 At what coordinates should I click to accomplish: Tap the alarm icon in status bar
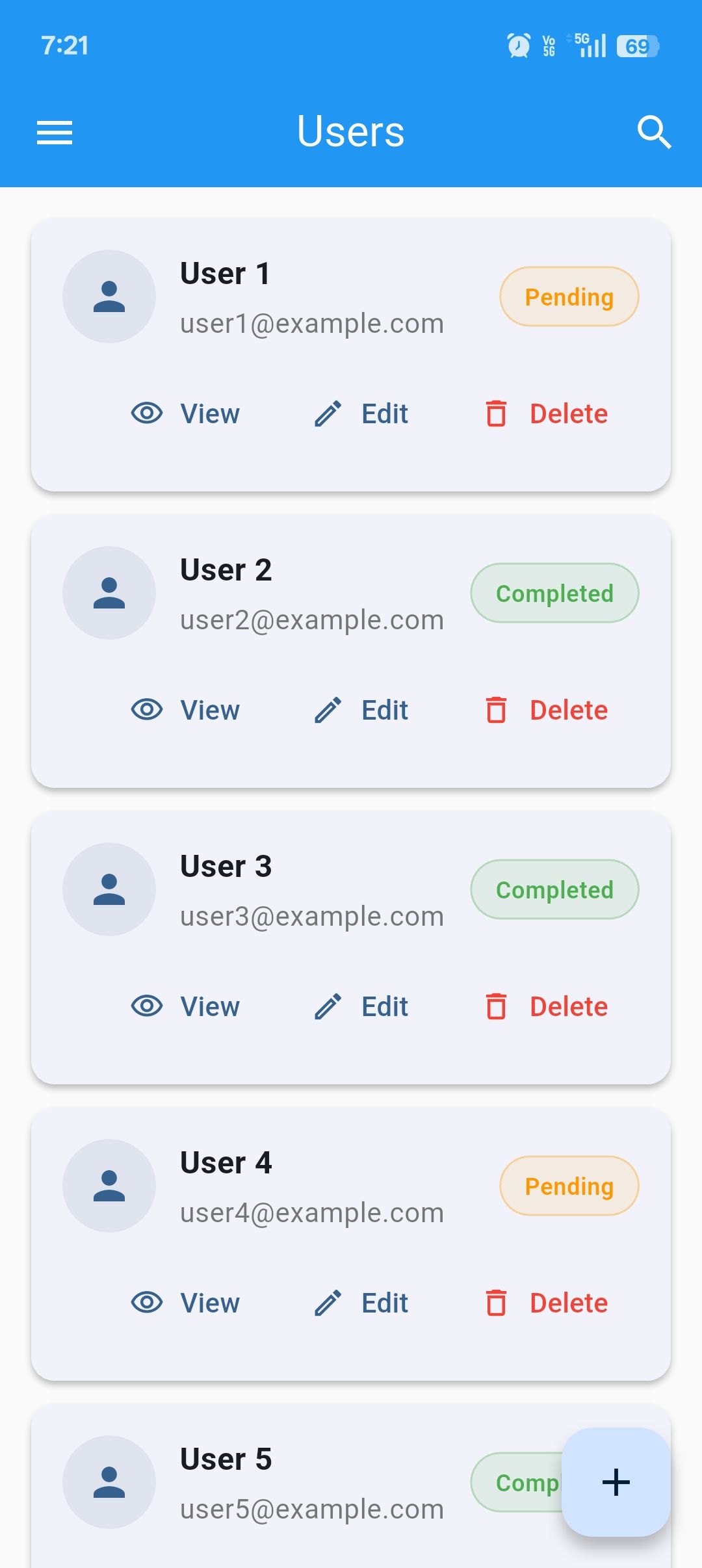click(518, 46)
